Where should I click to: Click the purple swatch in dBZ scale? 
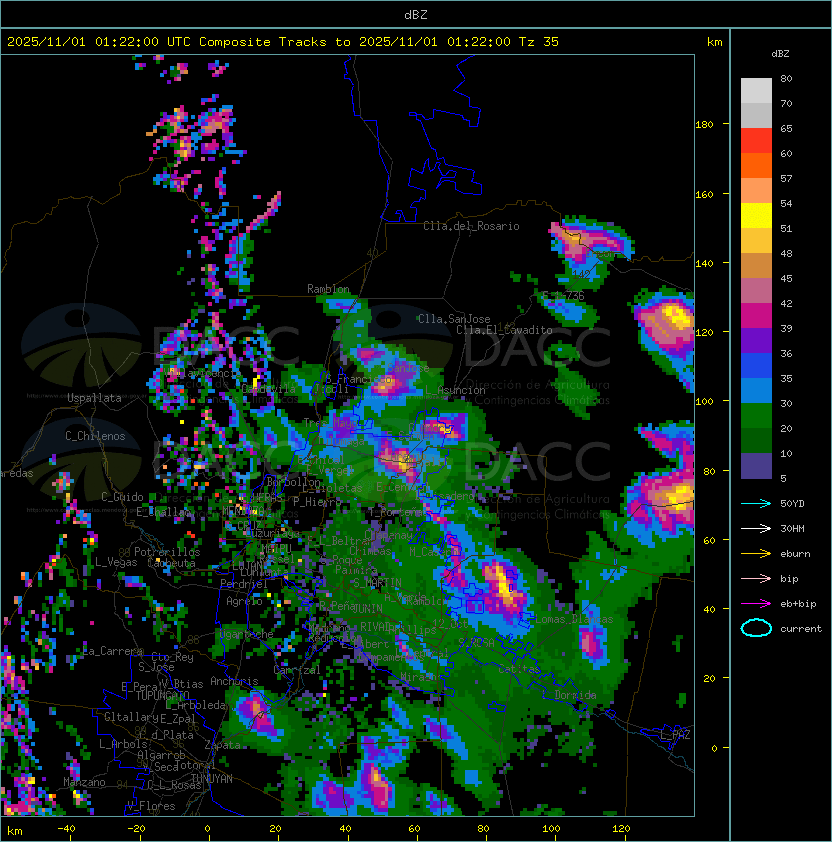[x=756, y=341]
